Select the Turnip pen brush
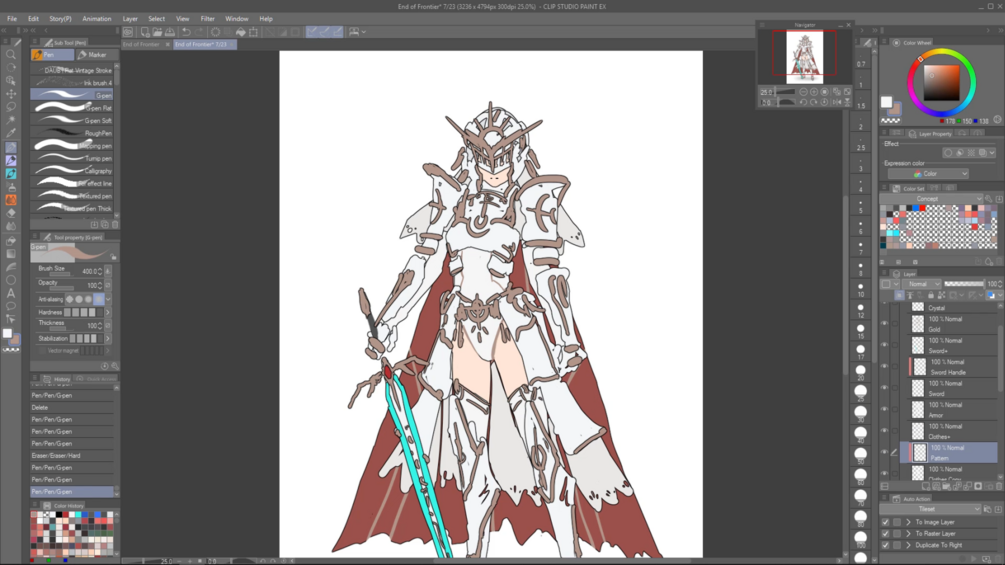 coord(72,158)
